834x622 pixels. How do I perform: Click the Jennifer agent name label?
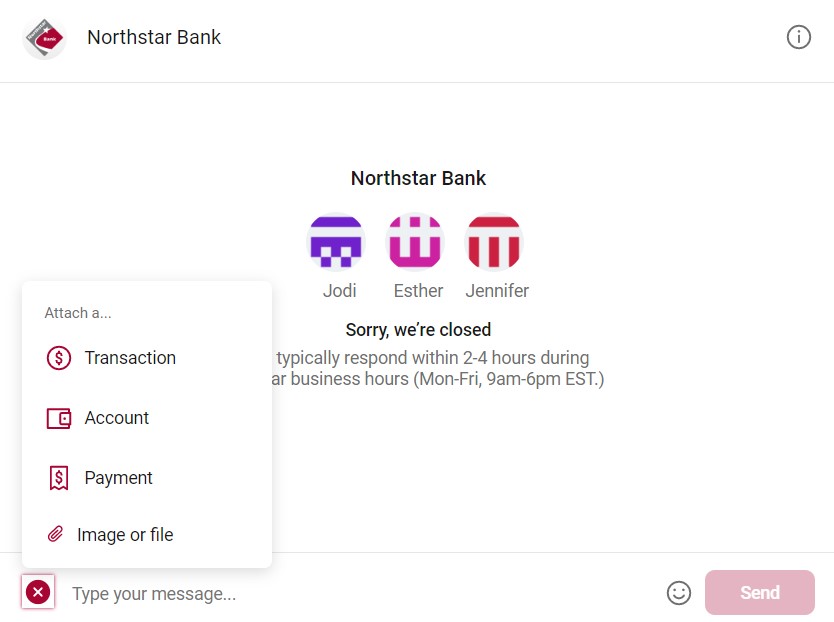(497, 291)
